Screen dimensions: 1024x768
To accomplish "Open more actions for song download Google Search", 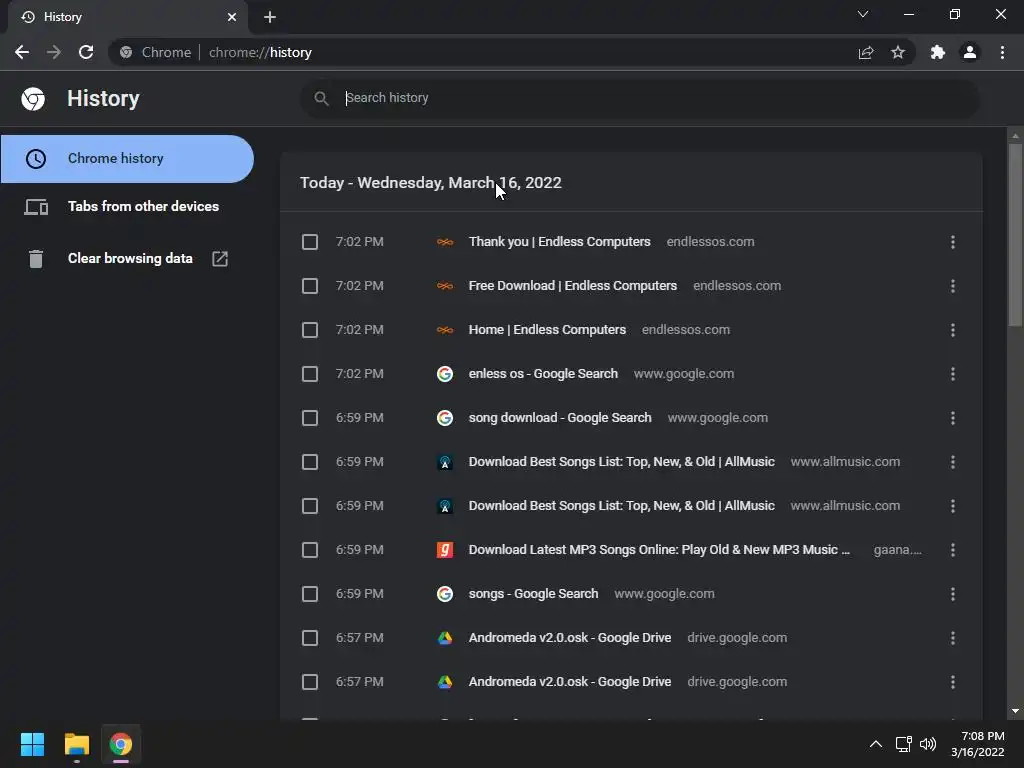I will (953, 418).
